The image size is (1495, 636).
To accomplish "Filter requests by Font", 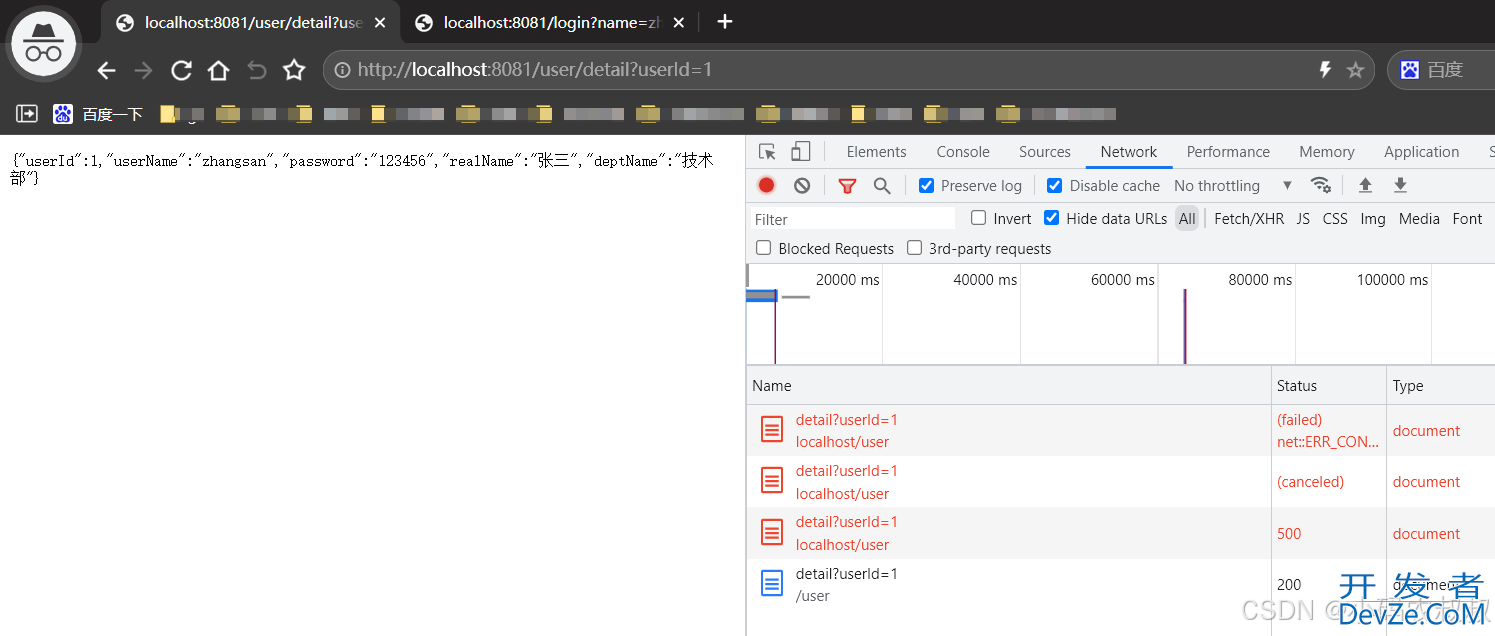I will (x=1467, y=218).
